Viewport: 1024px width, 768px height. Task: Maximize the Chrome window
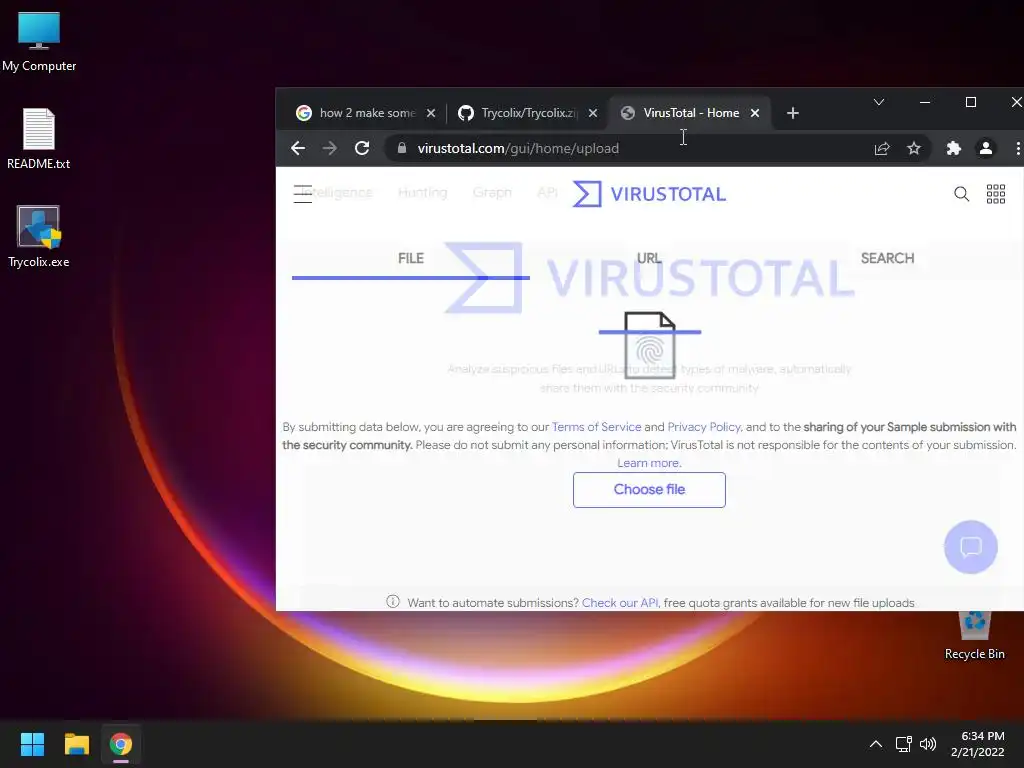(x=971, y=102)
